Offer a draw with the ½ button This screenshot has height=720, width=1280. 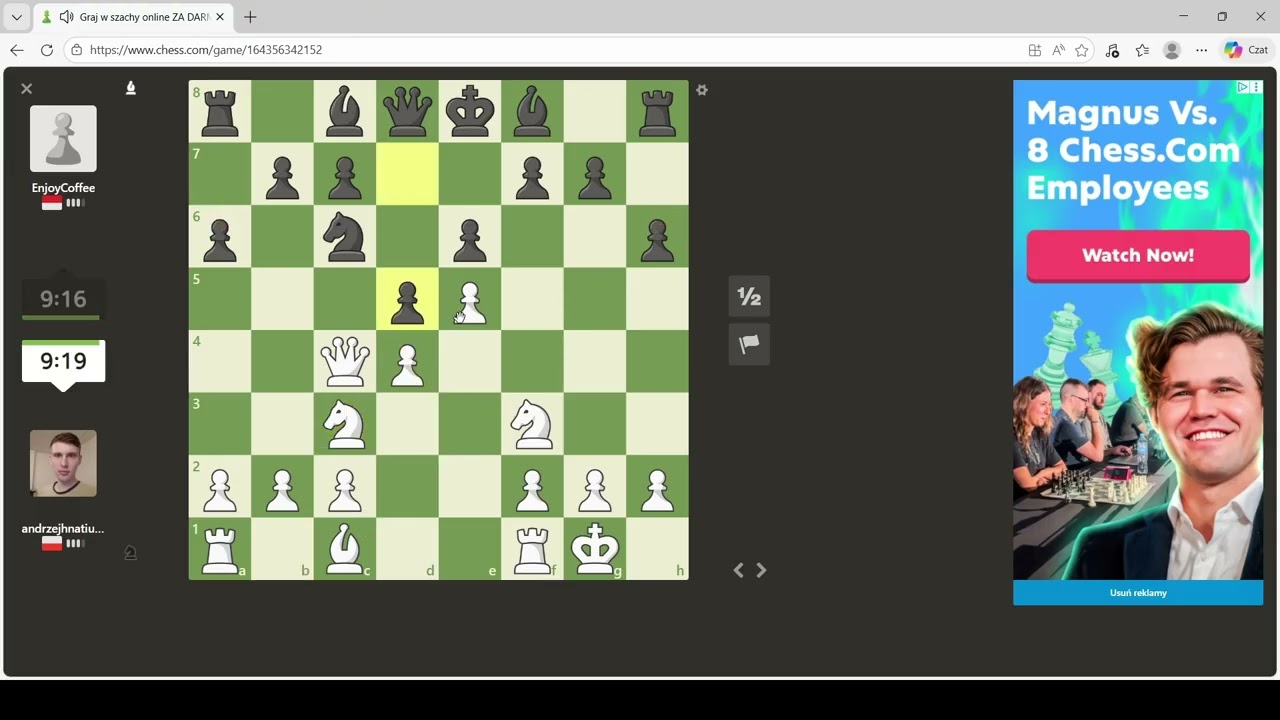click(749, 296)
